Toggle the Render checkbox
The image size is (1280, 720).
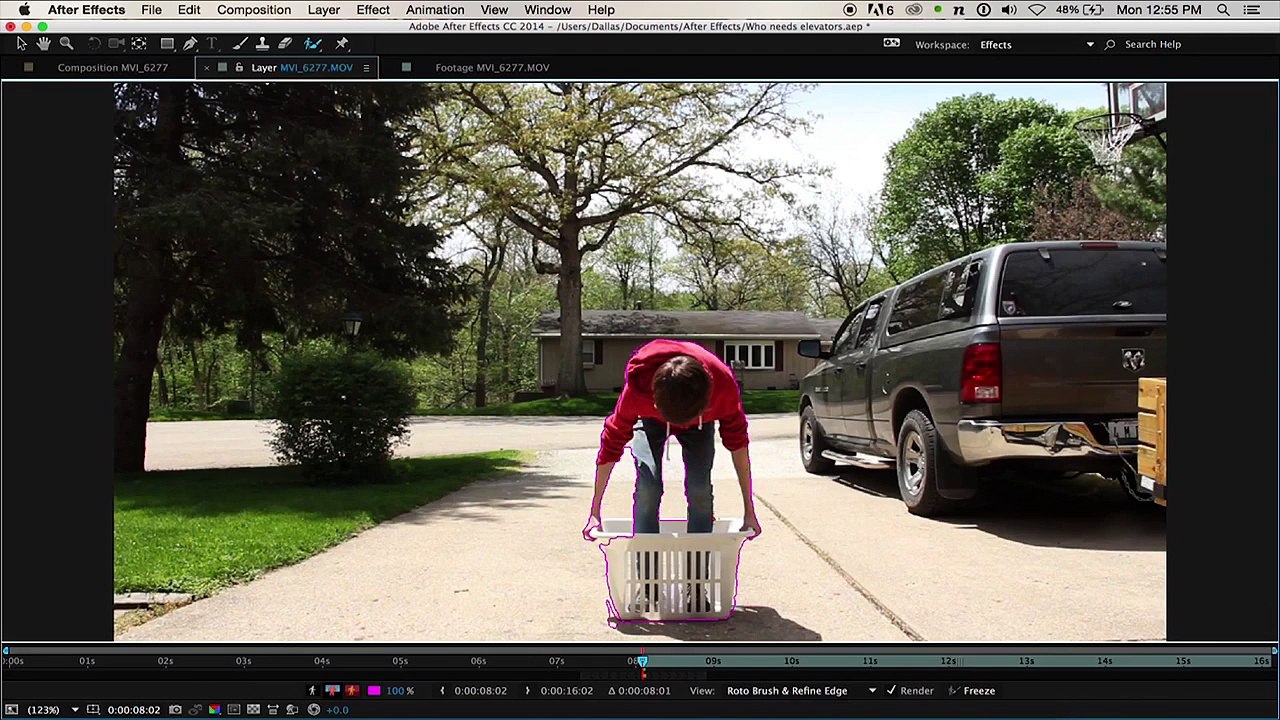pyautogui.click(x=891, y=691)
